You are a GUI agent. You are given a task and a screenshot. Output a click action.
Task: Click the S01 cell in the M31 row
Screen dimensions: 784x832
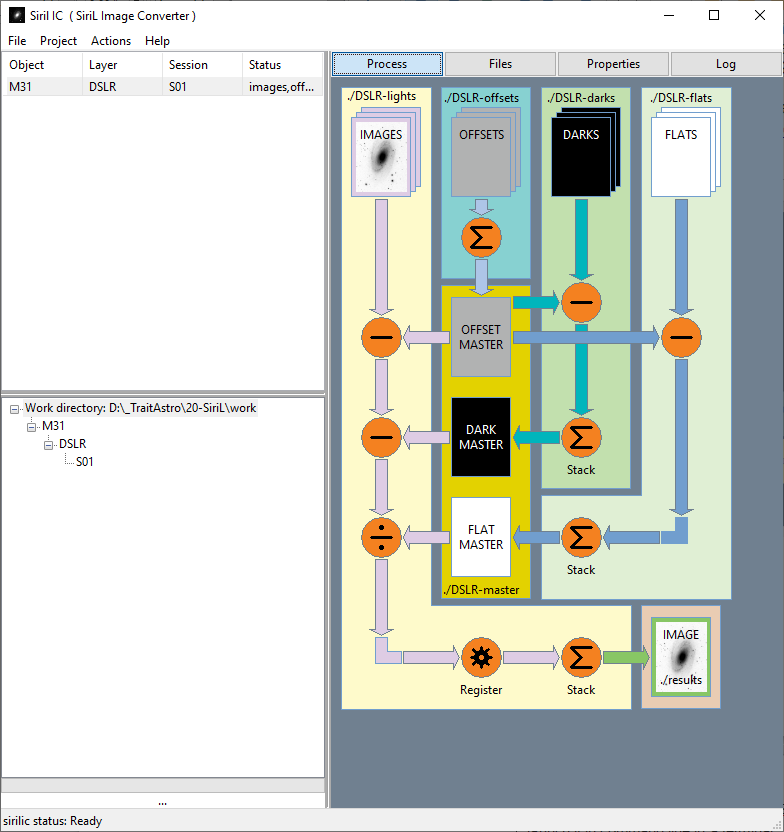203,86
